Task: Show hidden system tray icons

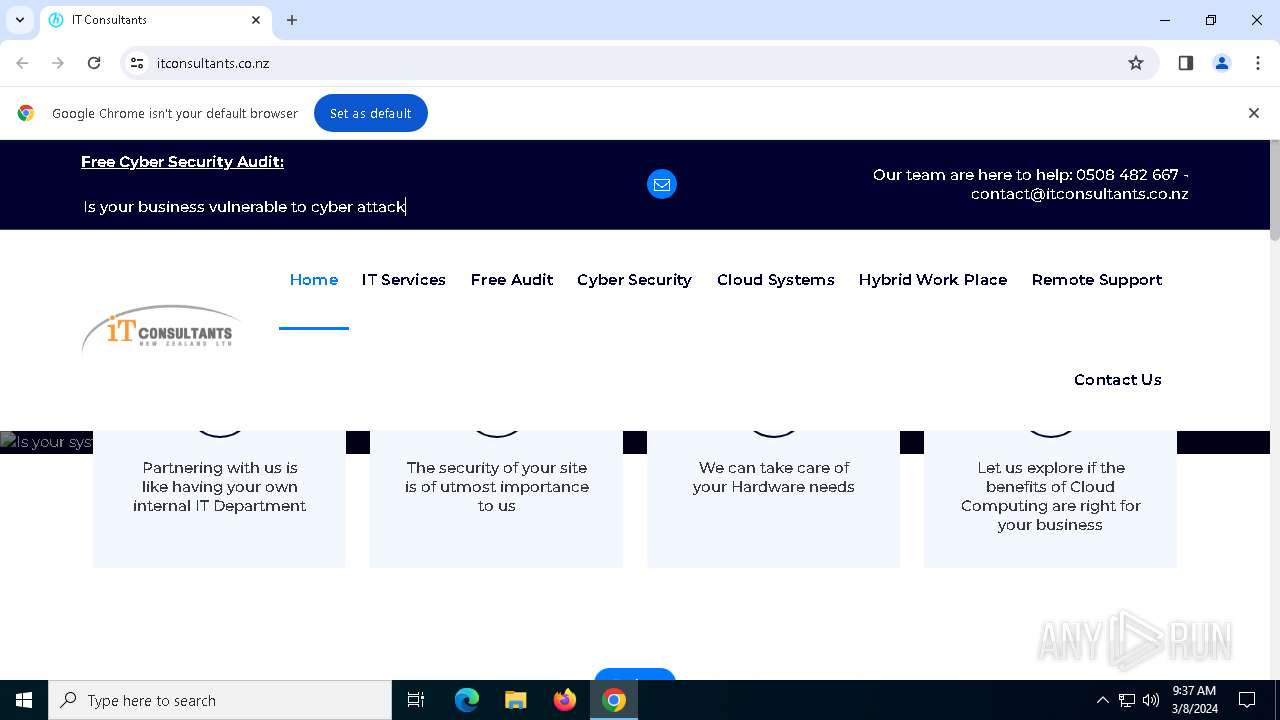Action: coord(1102,700)
